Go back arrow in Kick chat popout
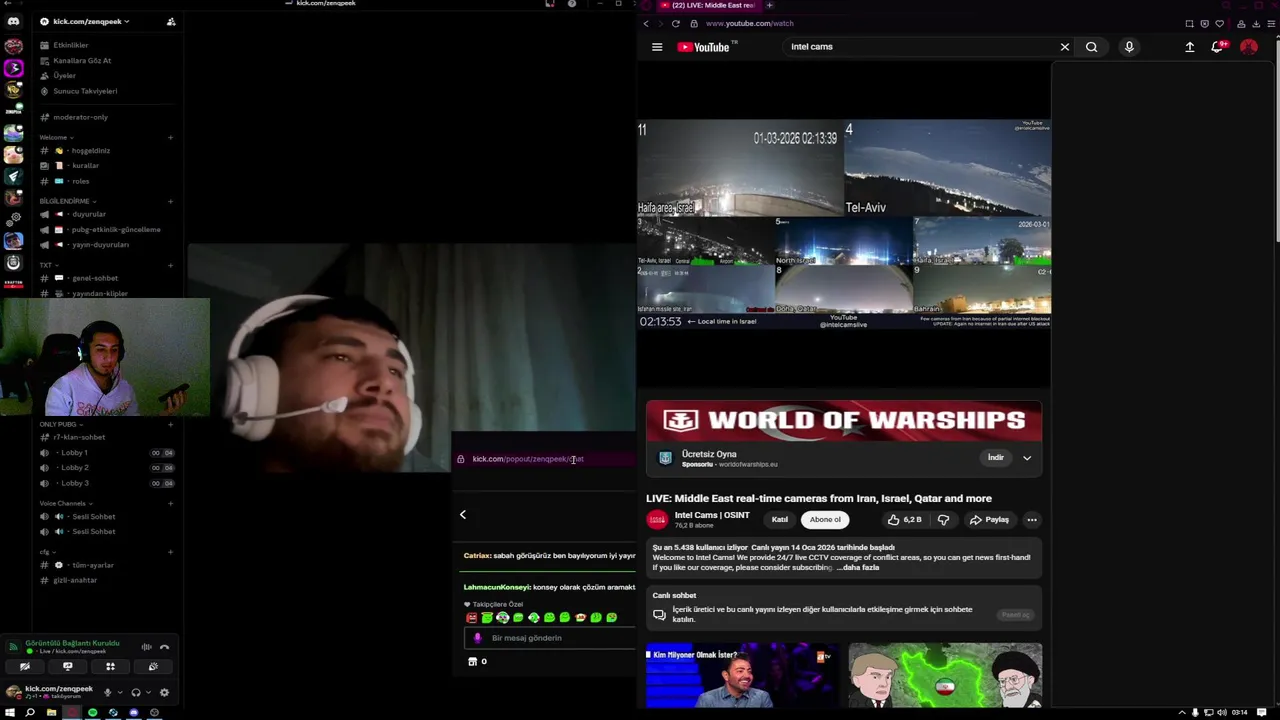 click(463, 514)
